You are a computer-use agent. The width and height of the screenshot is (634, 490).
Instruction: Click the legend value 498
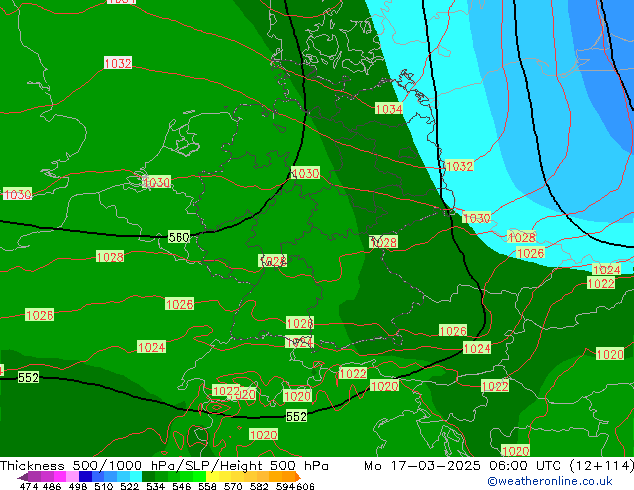point(78,486)
